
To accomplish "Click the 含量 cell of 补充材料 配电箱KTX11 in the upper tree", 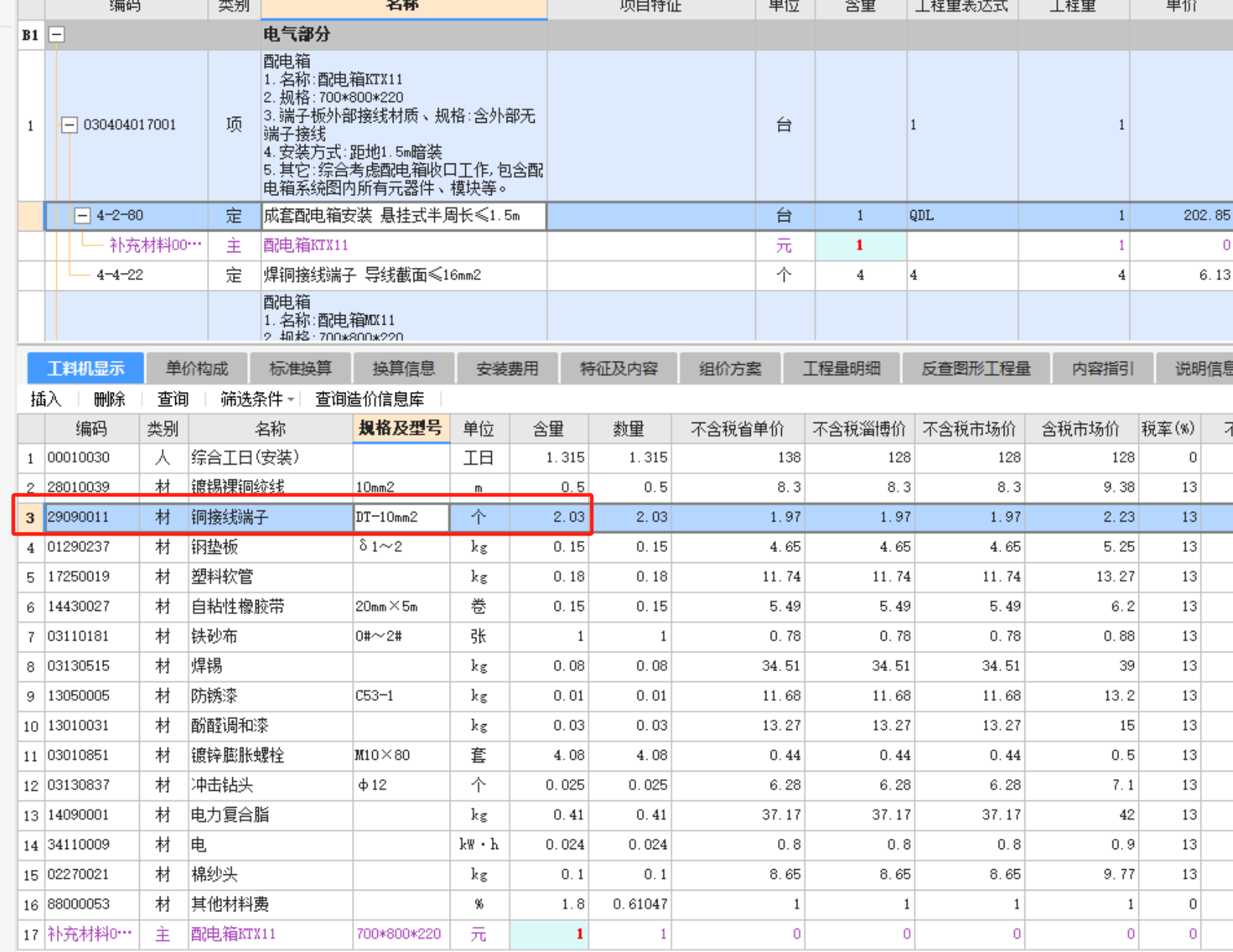I will coord(860,246).
